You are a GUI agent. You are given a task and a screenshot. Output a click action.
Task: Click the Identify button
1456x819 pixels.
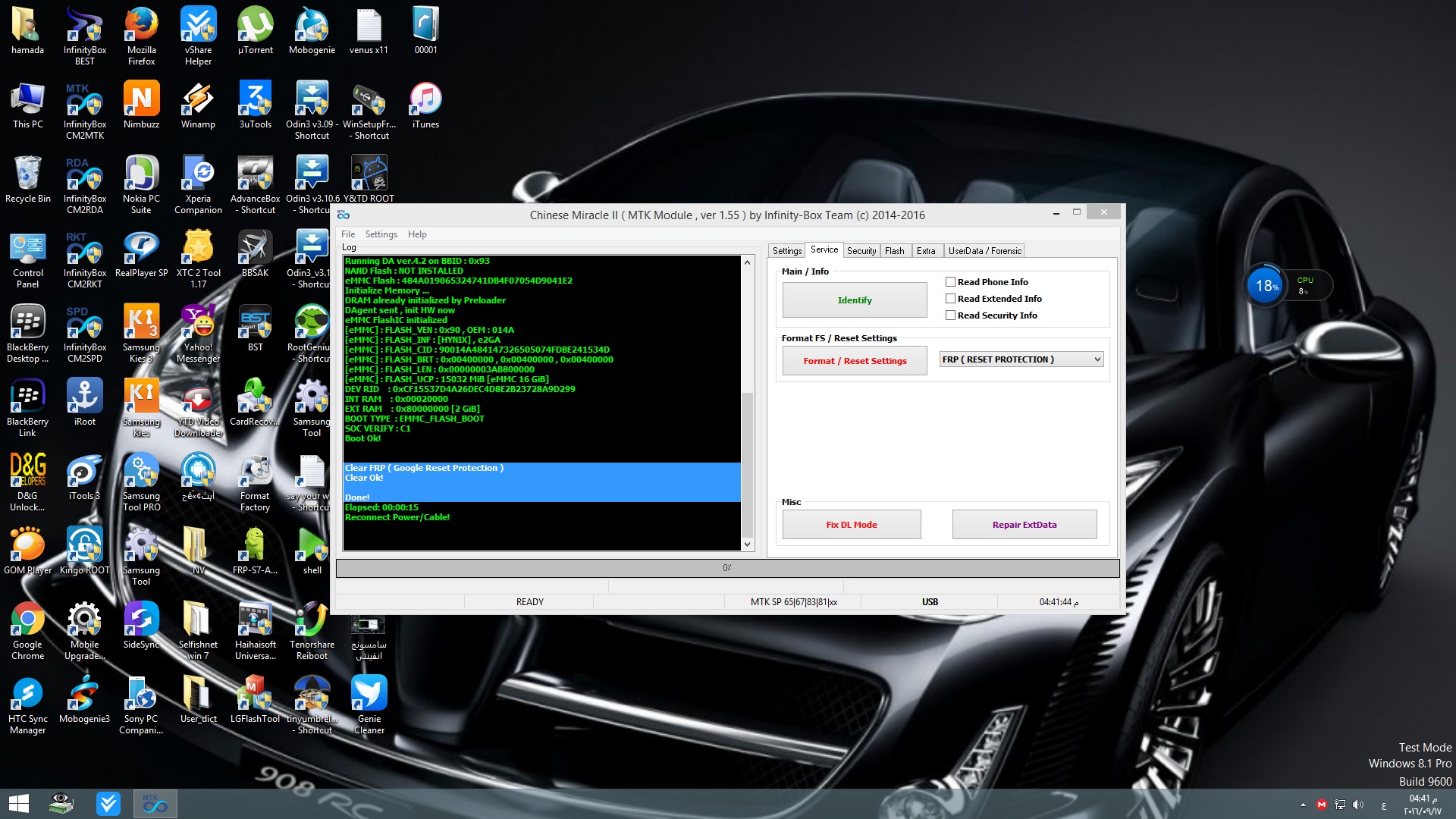(855, 300)
